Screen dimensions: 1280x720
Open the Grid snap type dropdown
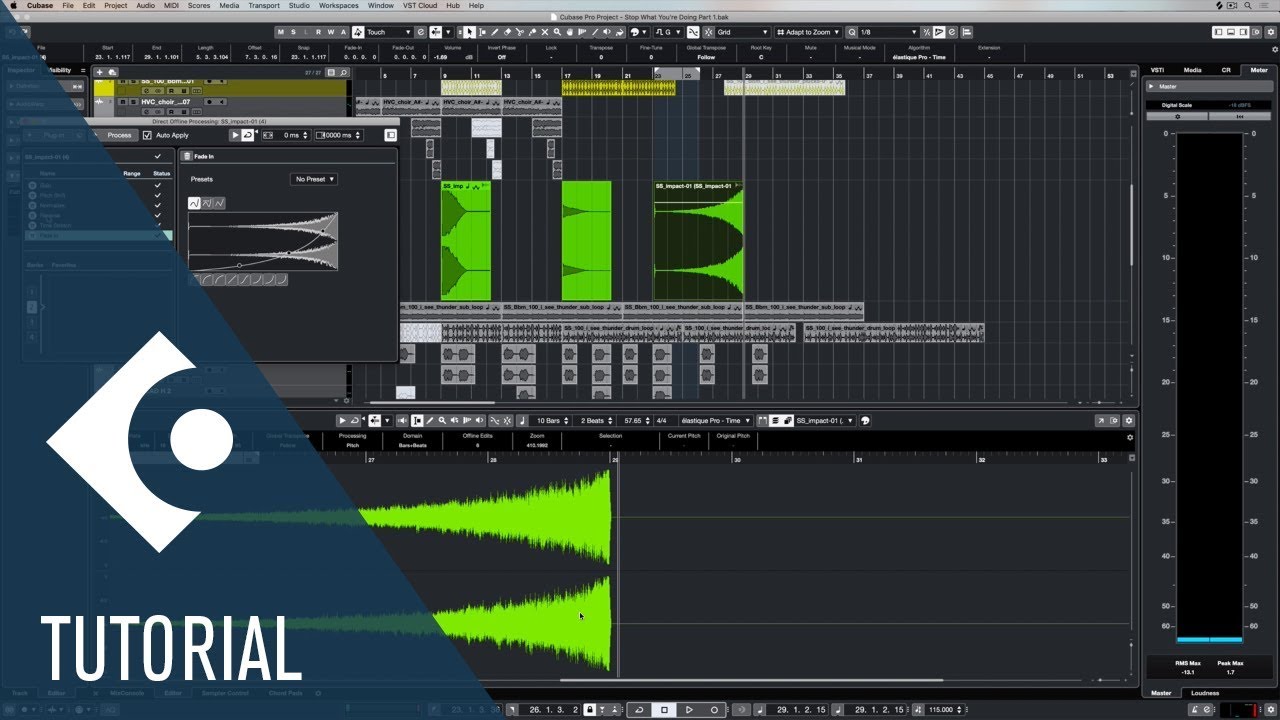click(x=744, y=32)
